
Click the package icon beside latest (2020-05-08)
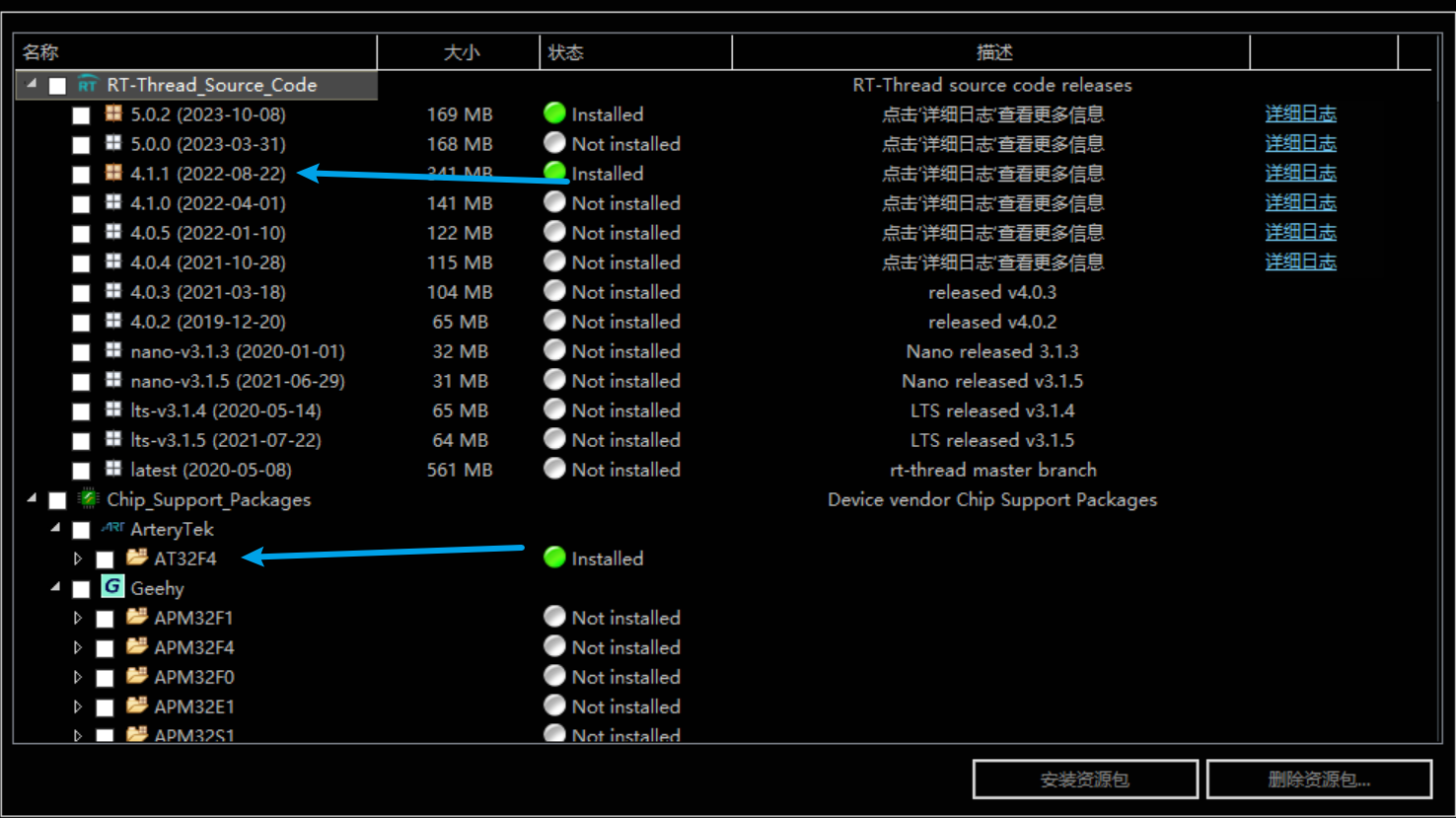[113, 469]
